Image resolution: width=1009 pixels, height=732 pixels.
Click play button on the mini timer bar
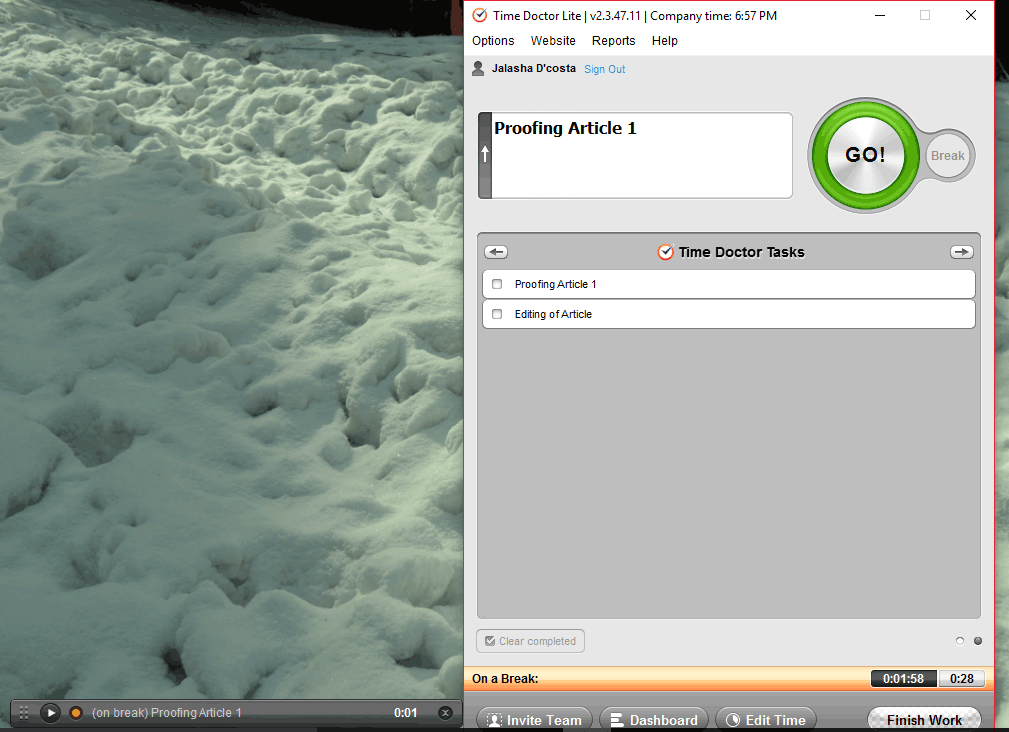click(x=50, y=713)
